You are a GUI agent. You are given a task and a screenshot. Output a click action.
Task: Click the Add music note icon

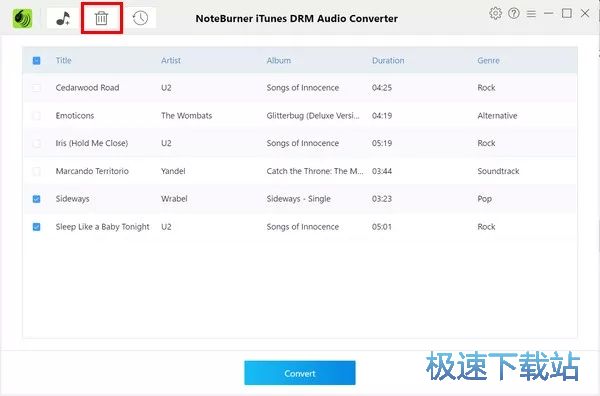[x=63, y=18]
